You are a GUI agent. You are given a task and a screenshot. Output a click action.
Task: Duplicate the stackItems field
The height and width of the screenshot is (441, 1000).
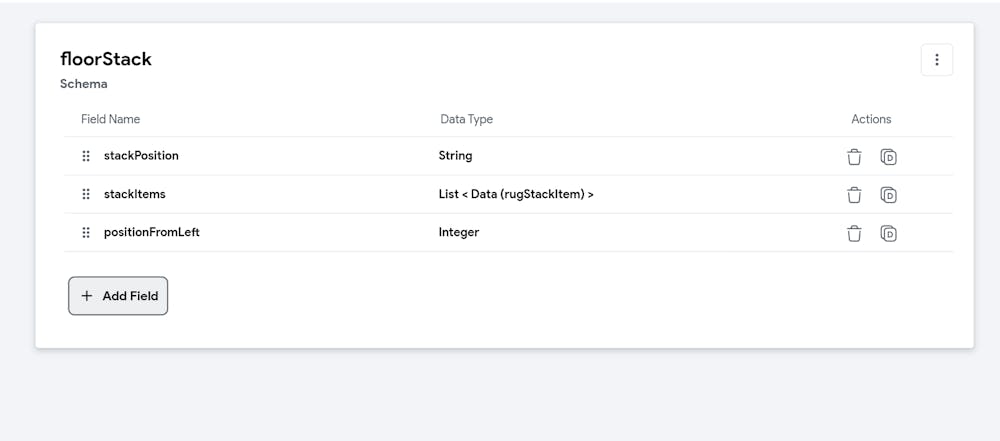(888, 195)
